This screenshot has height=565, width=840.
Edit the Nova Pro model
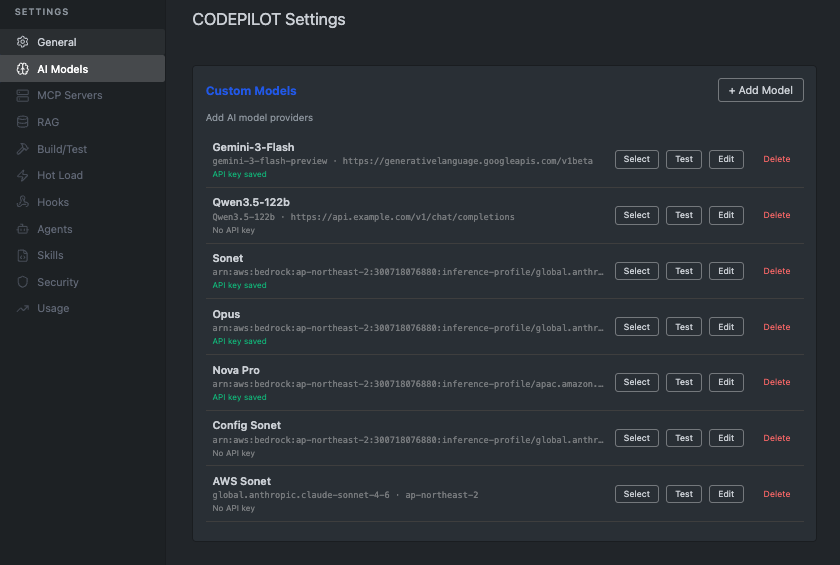[726, 382]
